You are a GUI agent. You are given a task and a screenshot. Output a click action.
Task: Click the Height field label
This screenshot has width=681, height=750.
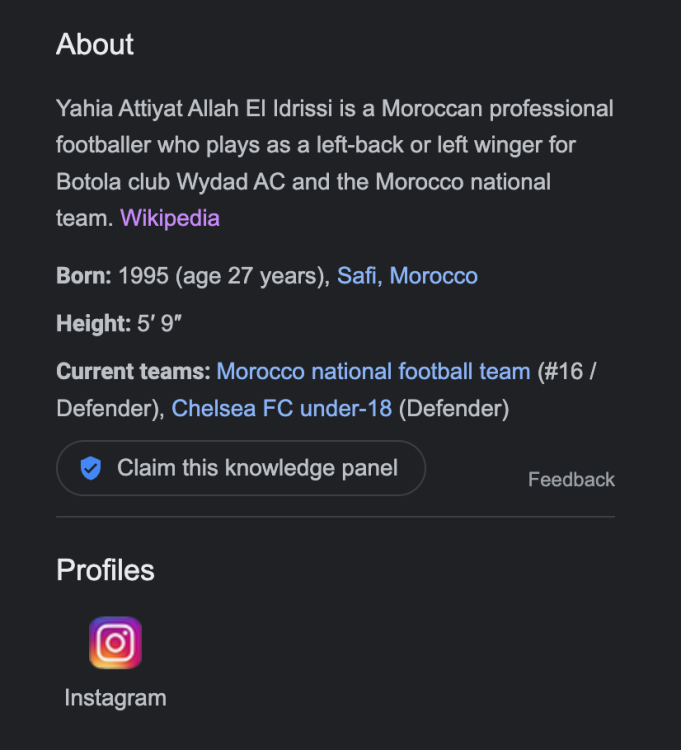93,324
